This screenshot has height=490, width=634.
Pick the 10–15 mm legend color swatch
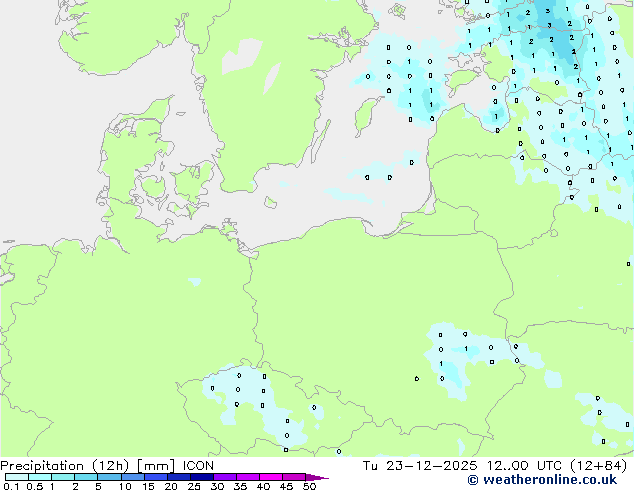(132, 477)
